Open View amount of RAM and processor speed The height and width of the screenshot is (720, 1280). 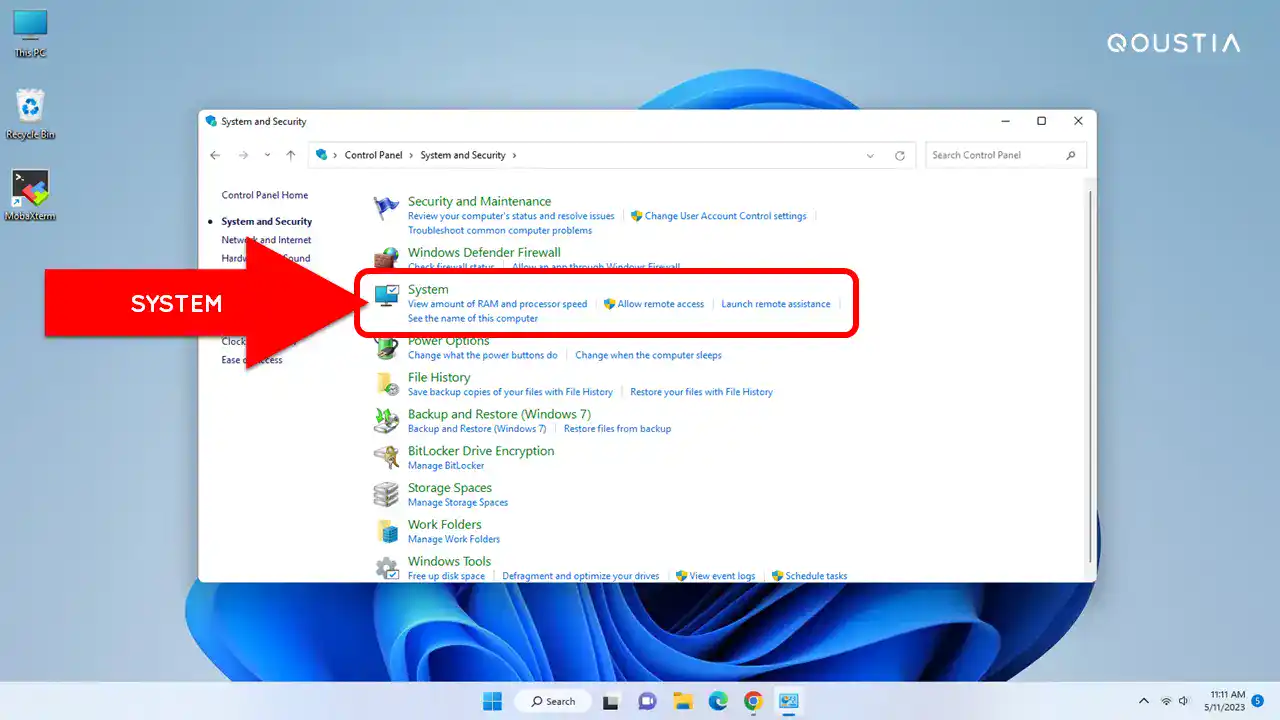point(497,304)
